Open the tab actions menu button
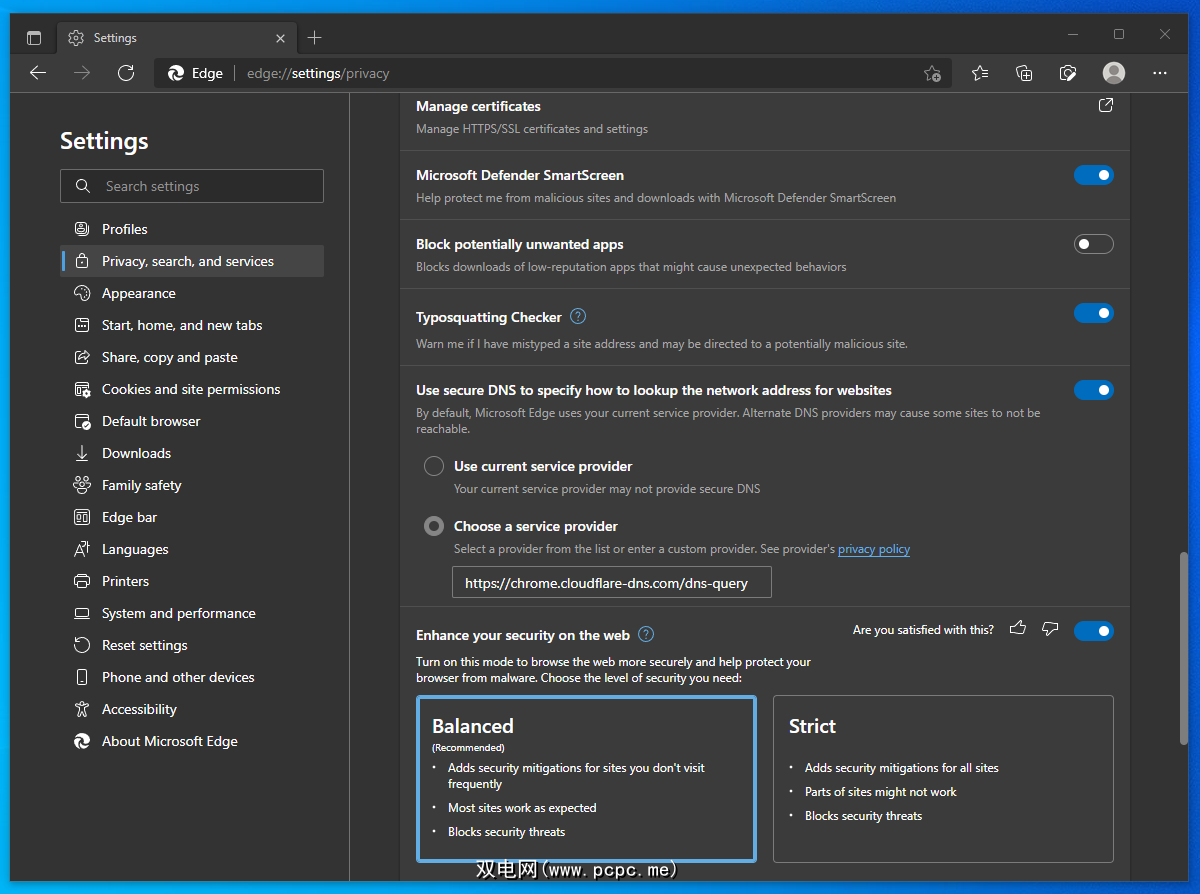Image resolution: width=1200 pixels, height=894 pixels. click(x=34, y=38)
